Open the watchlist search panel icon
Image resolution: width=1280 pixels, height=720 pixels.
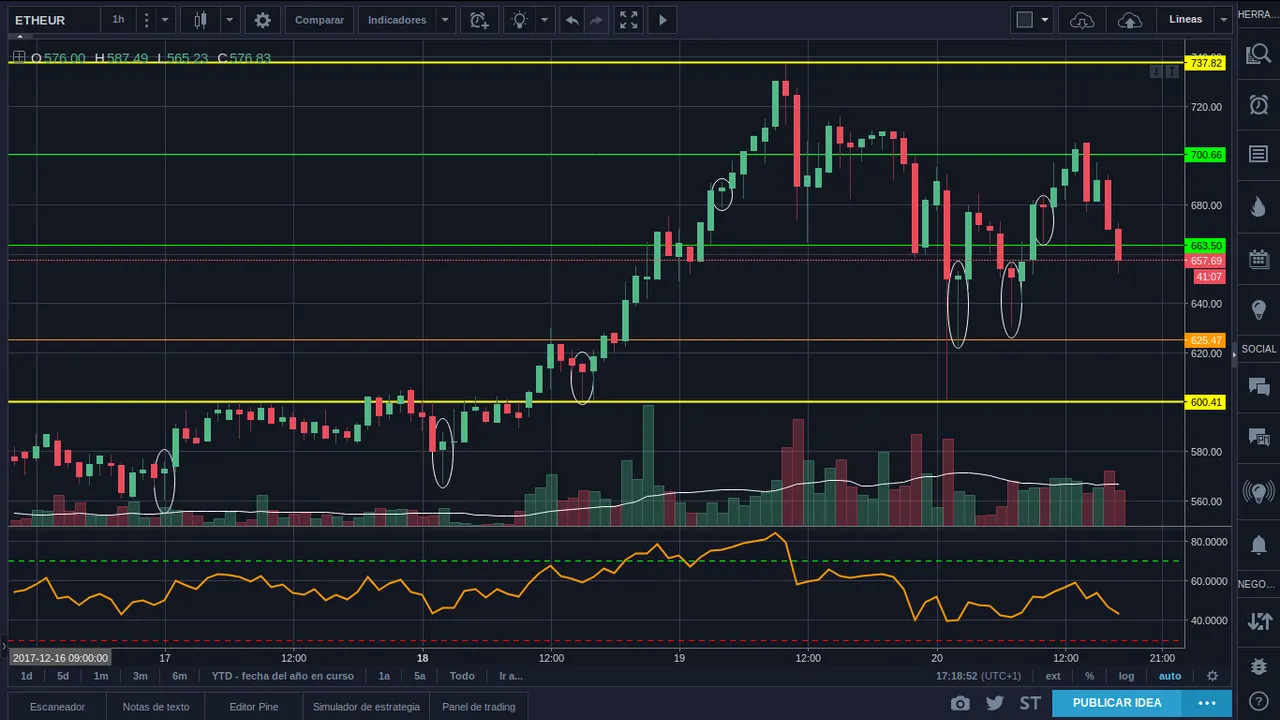pos(1259,55)
